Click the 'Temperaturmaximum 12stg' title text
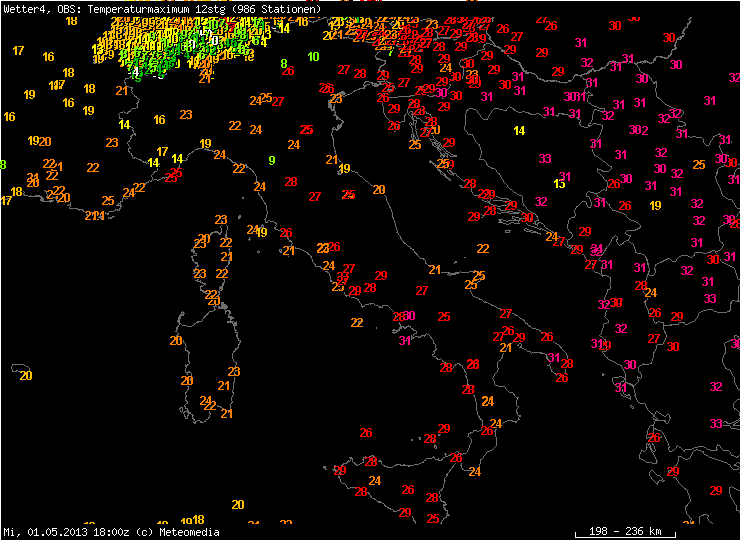 pyautogui.click(x=156, y=9)
